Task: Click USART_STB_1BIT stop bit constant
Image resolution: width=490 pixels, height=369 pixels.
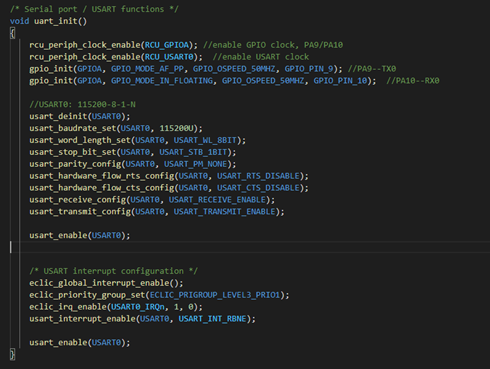Action: click(193, 152)
